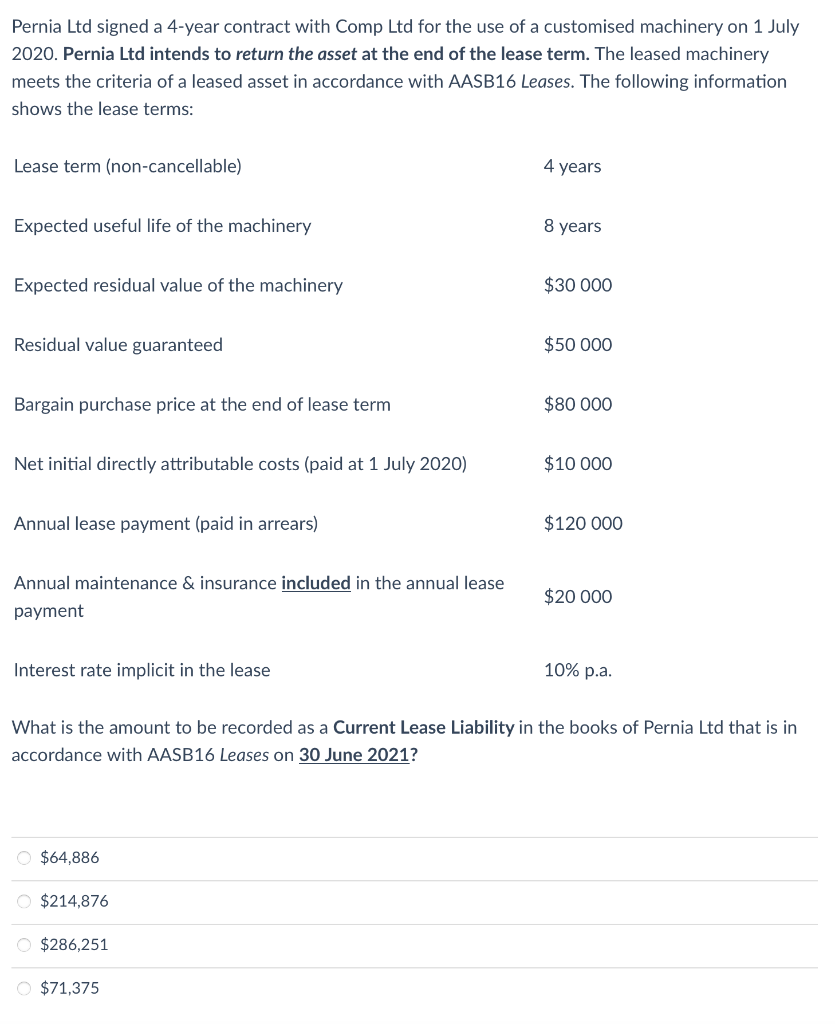Click the $120 000 annual lease payment
This screenshot has height=1024, width=835.
(x=582, y=523)
